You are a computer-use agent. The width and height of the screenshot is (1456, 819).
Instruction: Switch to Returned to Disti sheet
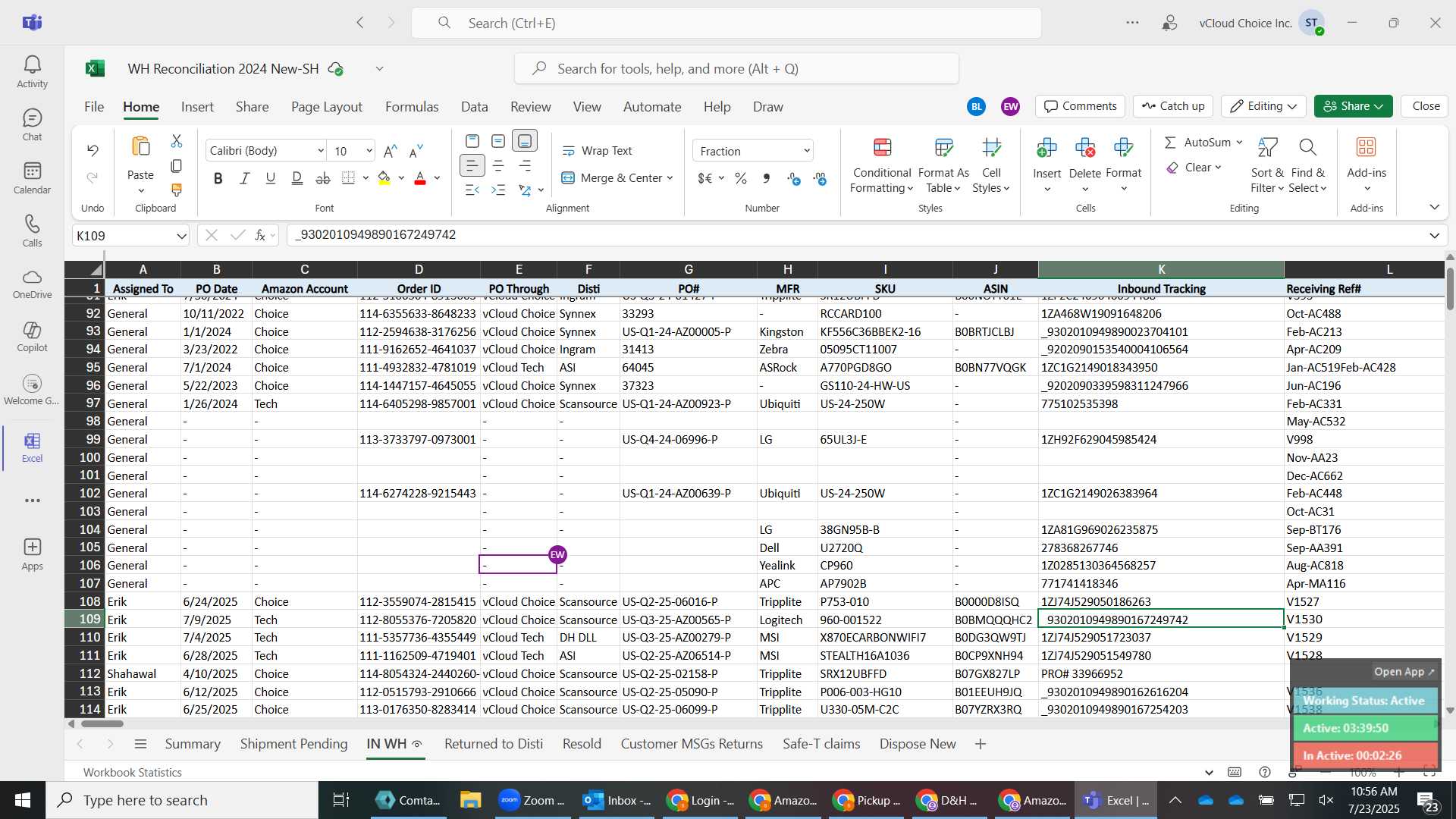tap(494, 744)
